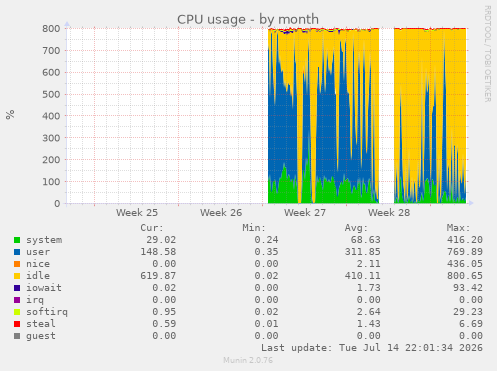
Task: Click the lime softirq legend swatch
Action: pos(17,312)
